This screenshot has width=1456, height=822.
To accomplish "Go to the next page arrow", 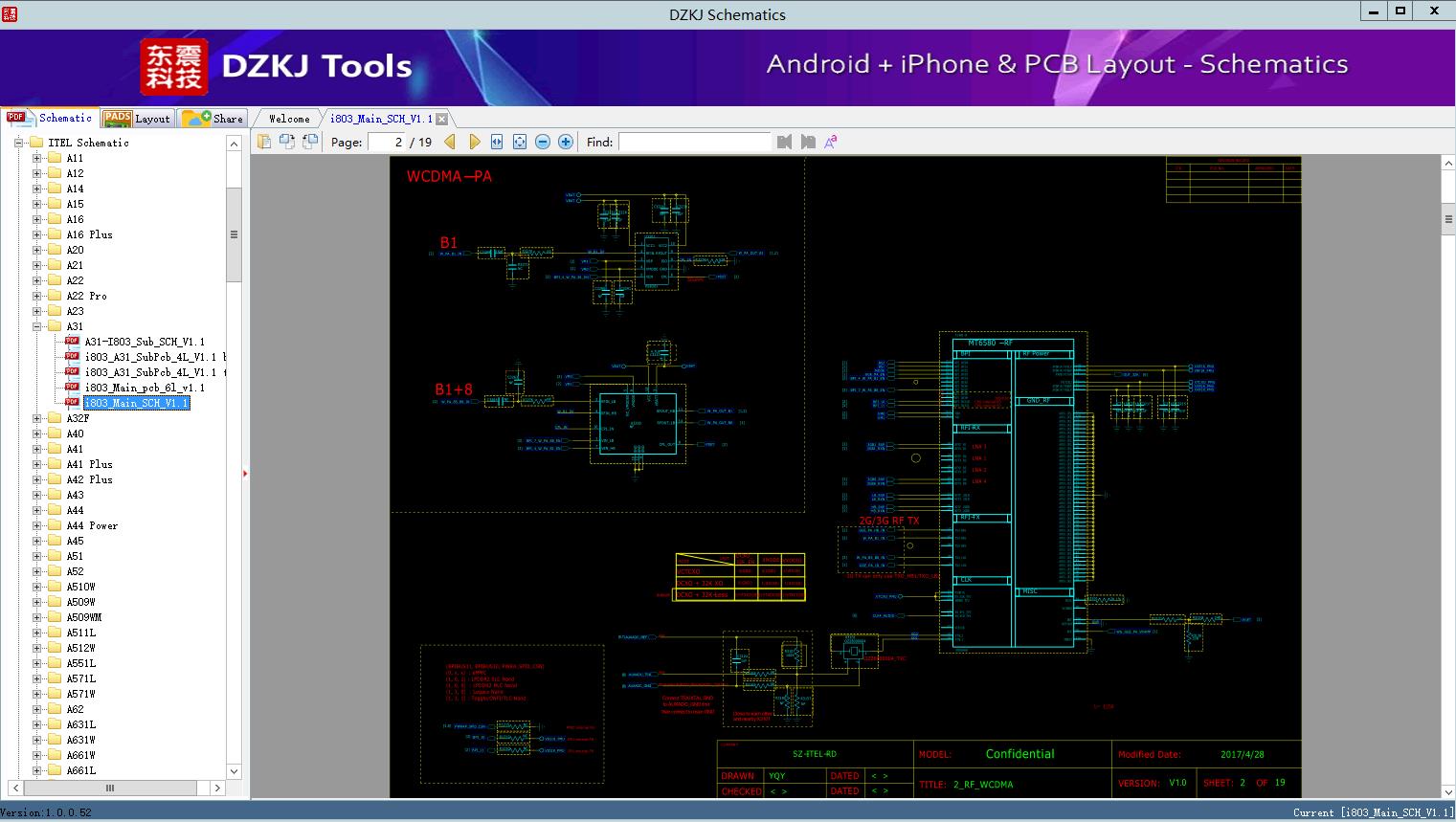I will 474,142.
